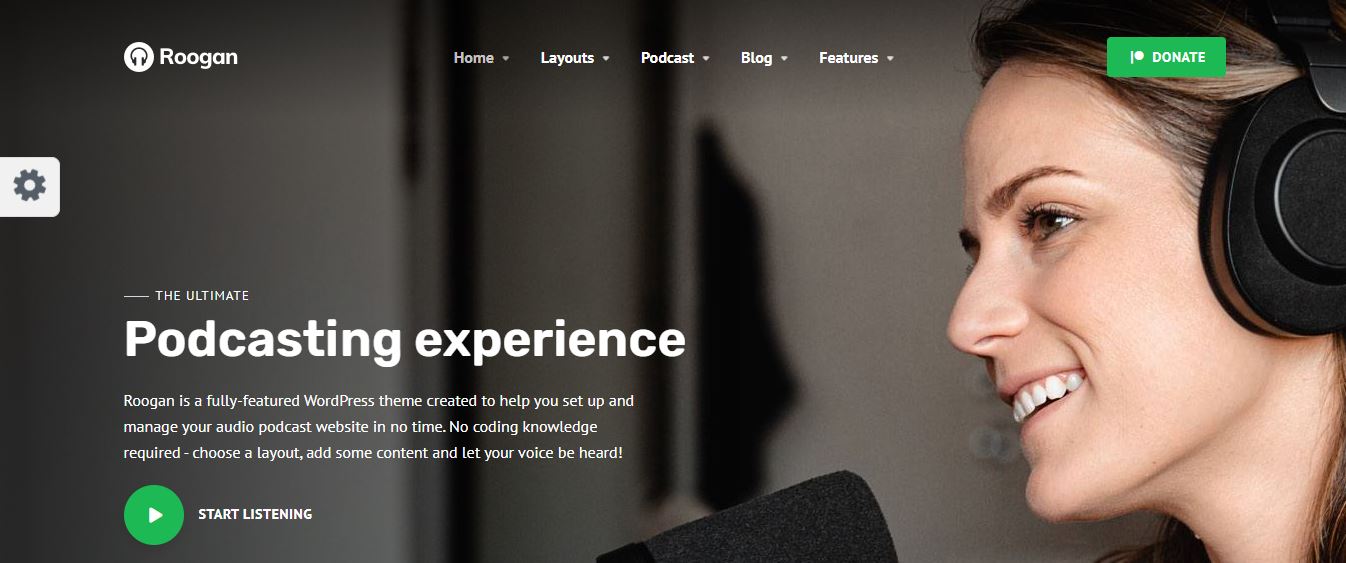This screenshot has height=563, width=1346.
Task: Expand the arrow next to Features
Action: click(890, 59)
